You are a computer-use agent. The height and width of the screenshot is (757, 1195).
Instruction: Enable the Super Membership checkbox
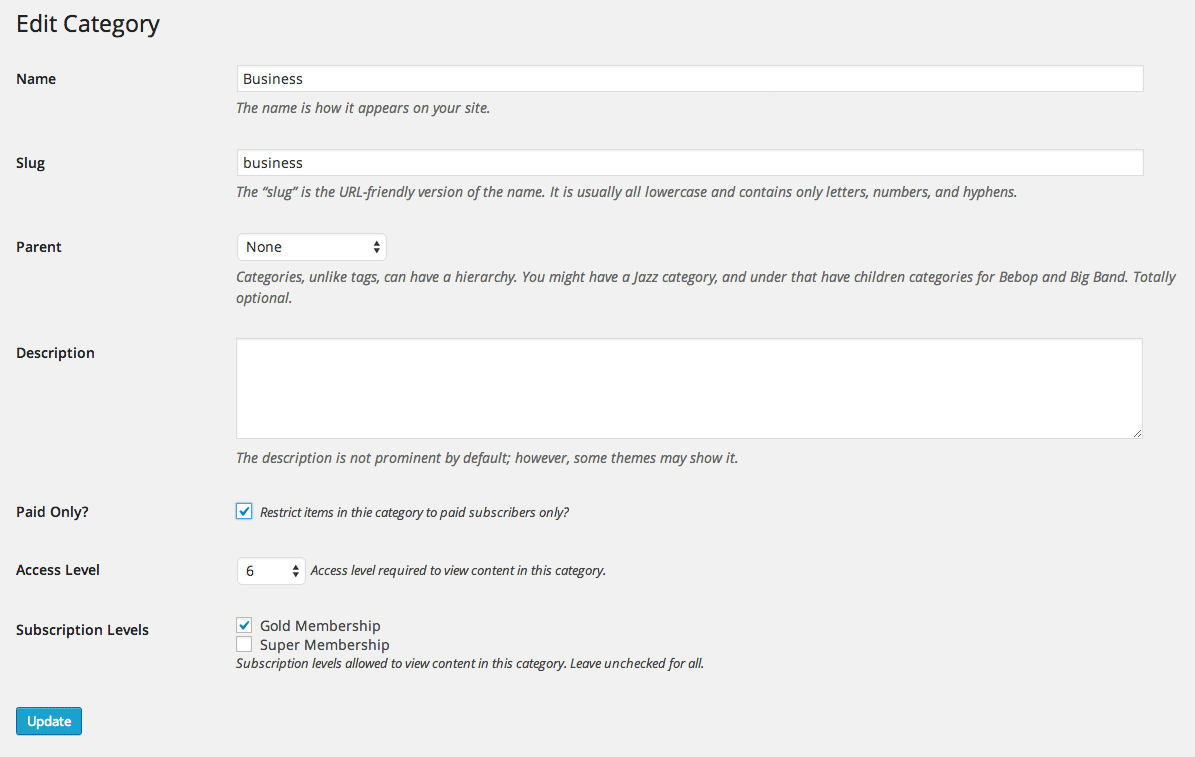tap(244, 645)
